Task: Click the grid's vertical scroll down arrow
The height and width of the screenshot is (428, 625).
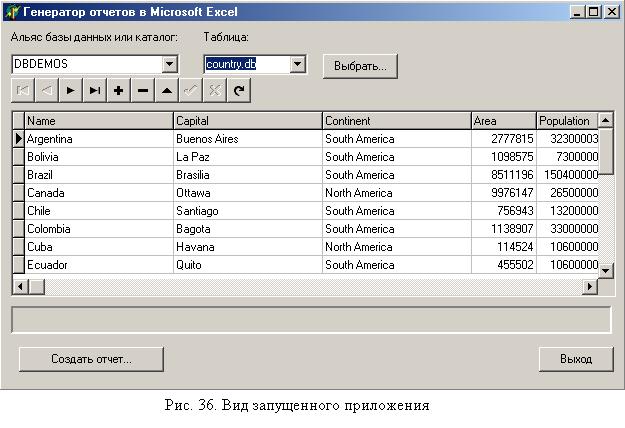Action: pyautogui.click(x=605, y=271)
